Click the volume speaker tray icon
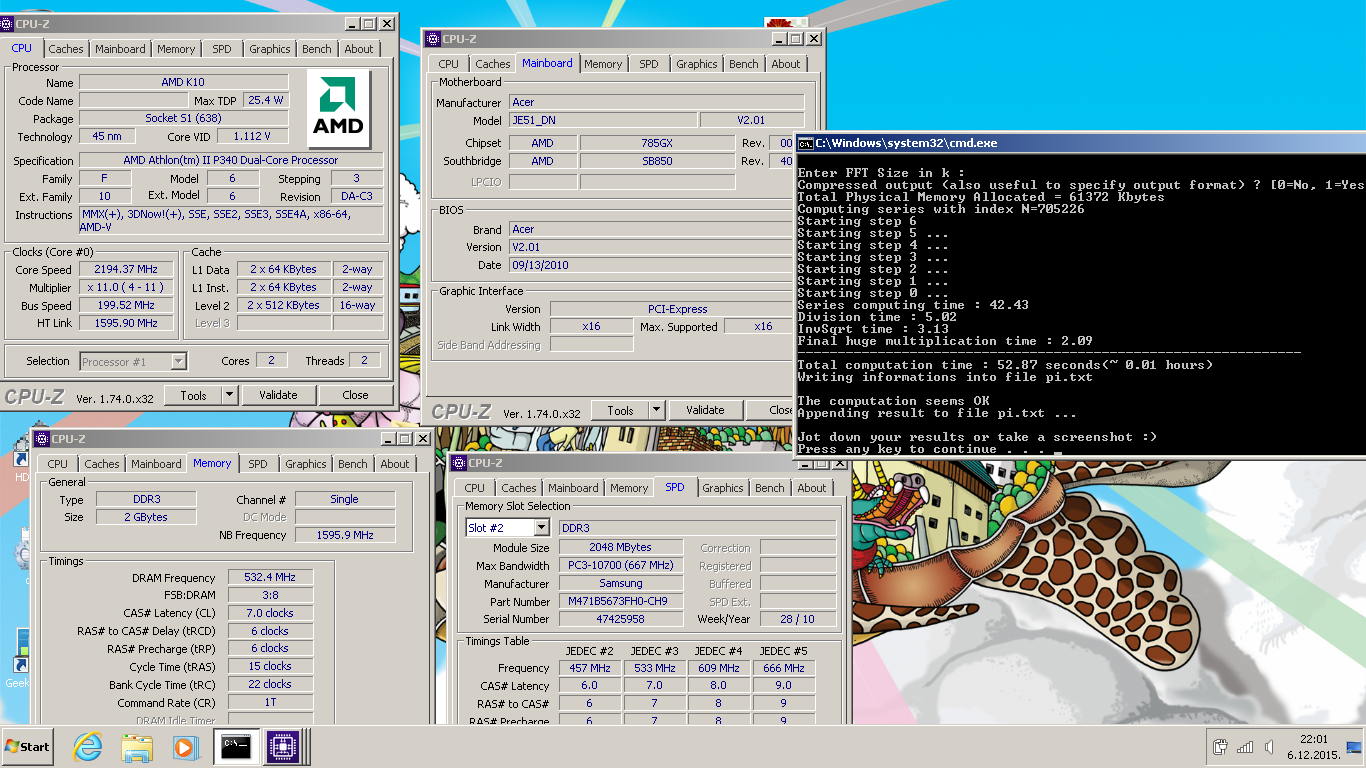 [1269, 747]
